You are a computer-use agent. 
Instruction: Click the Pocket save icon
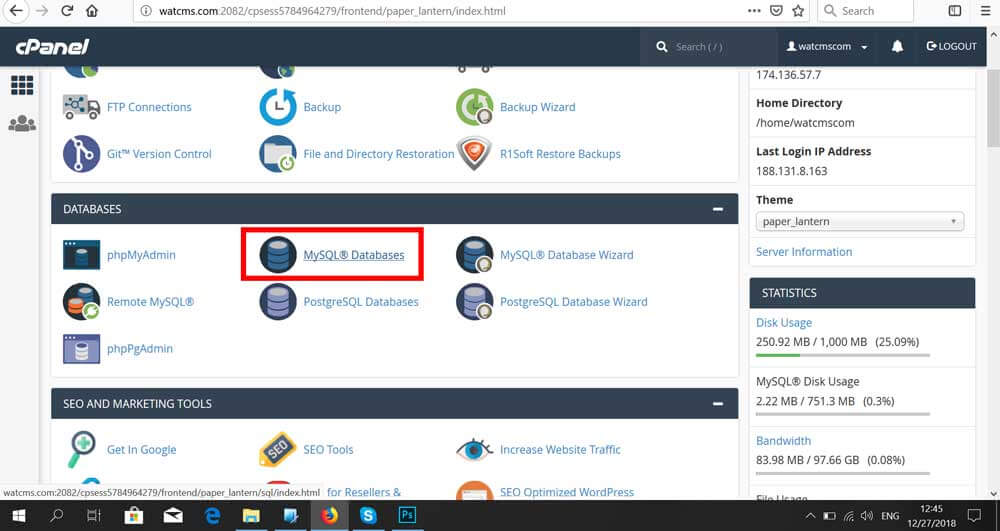[776, 11]
